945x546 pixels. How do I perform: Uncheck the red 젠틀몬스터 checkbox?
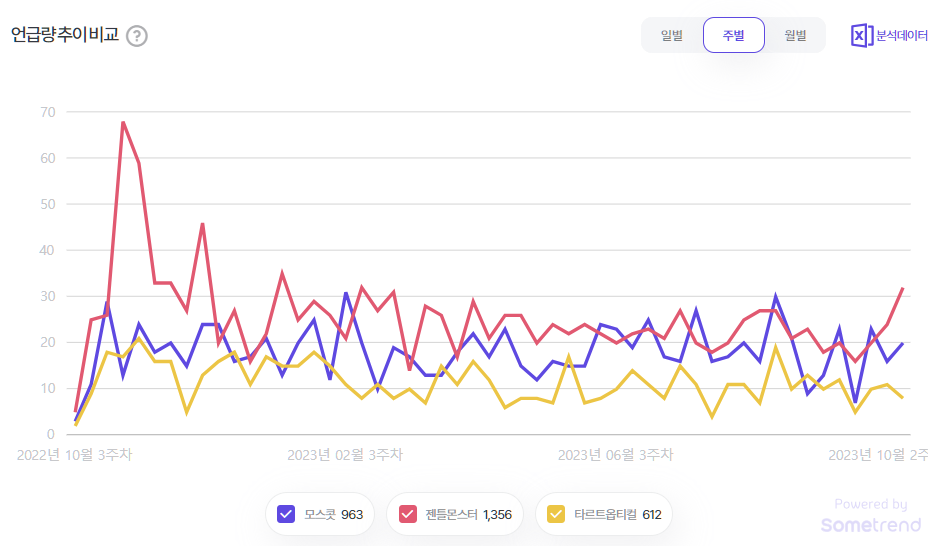tap(408, 515)
